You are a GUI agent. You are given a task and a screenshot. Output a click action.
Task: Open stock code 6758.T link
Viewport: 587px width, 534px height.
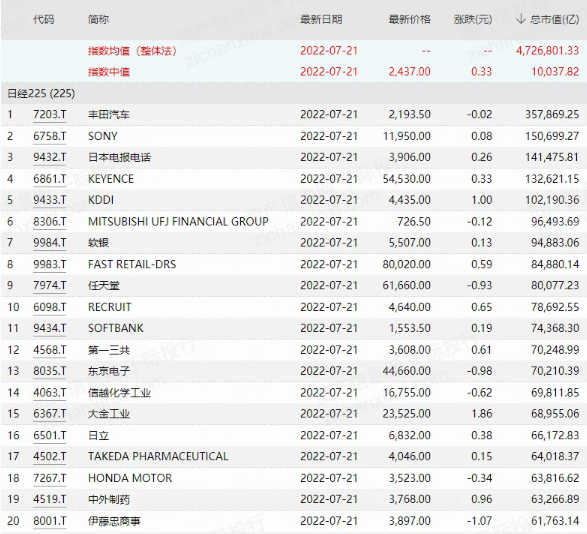49,136
